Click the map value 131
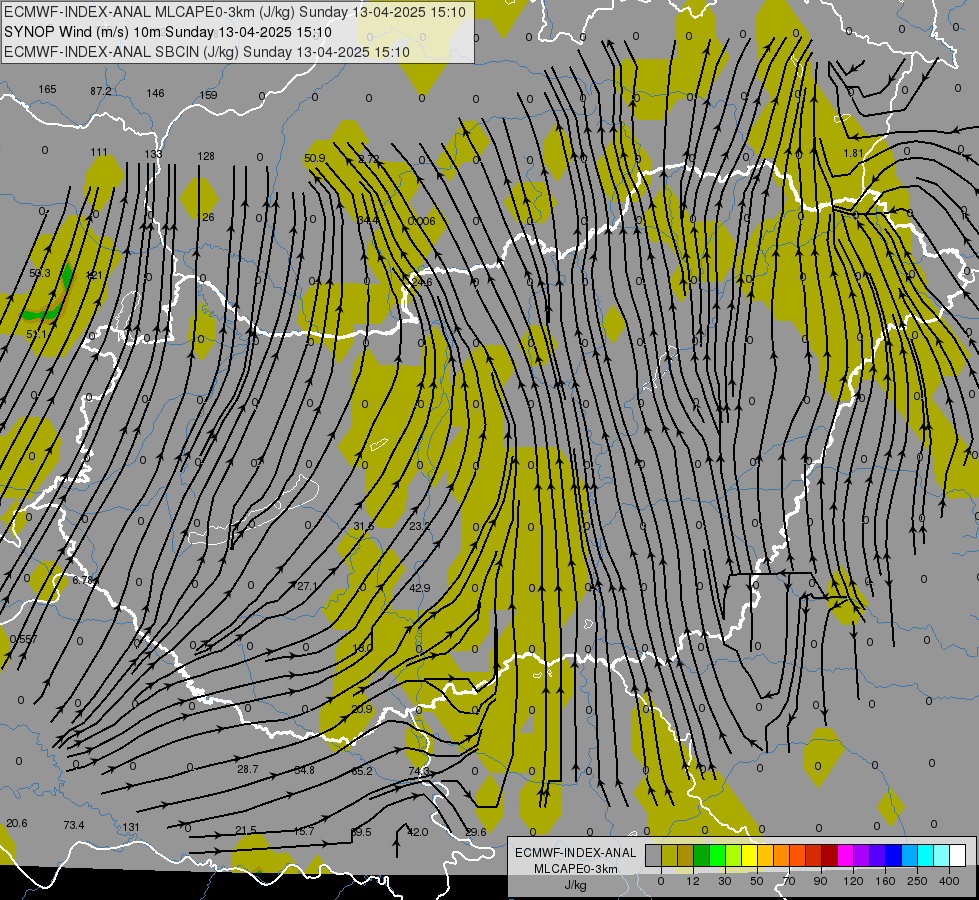 tap(130, 828)
